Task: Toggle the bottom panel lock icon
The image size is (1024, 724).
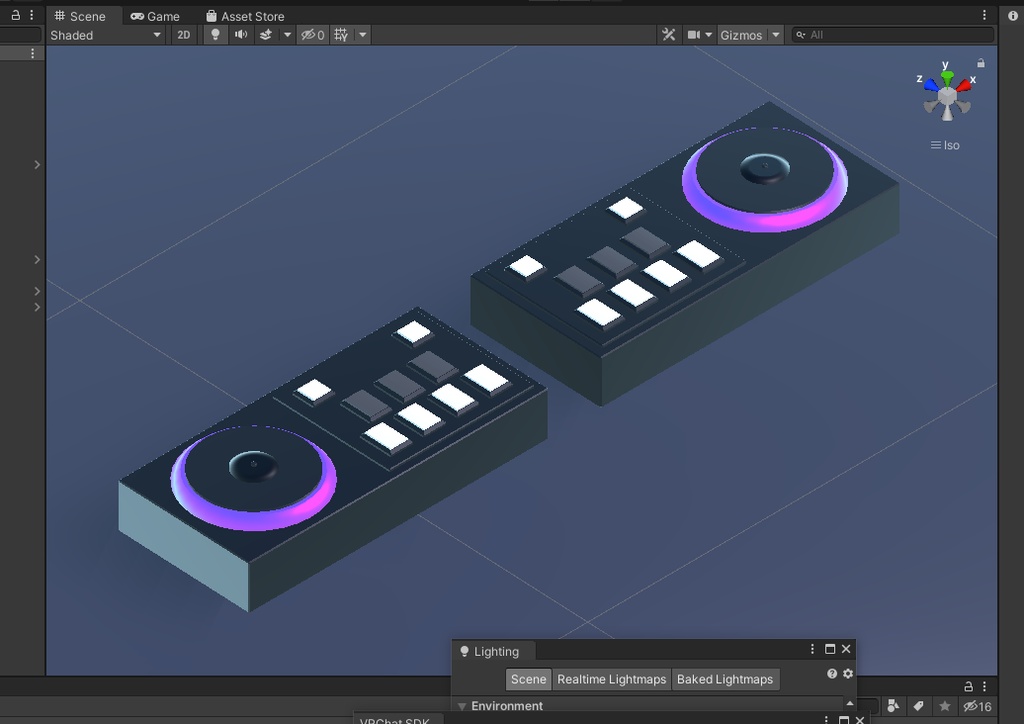Action: coord(968,686)
